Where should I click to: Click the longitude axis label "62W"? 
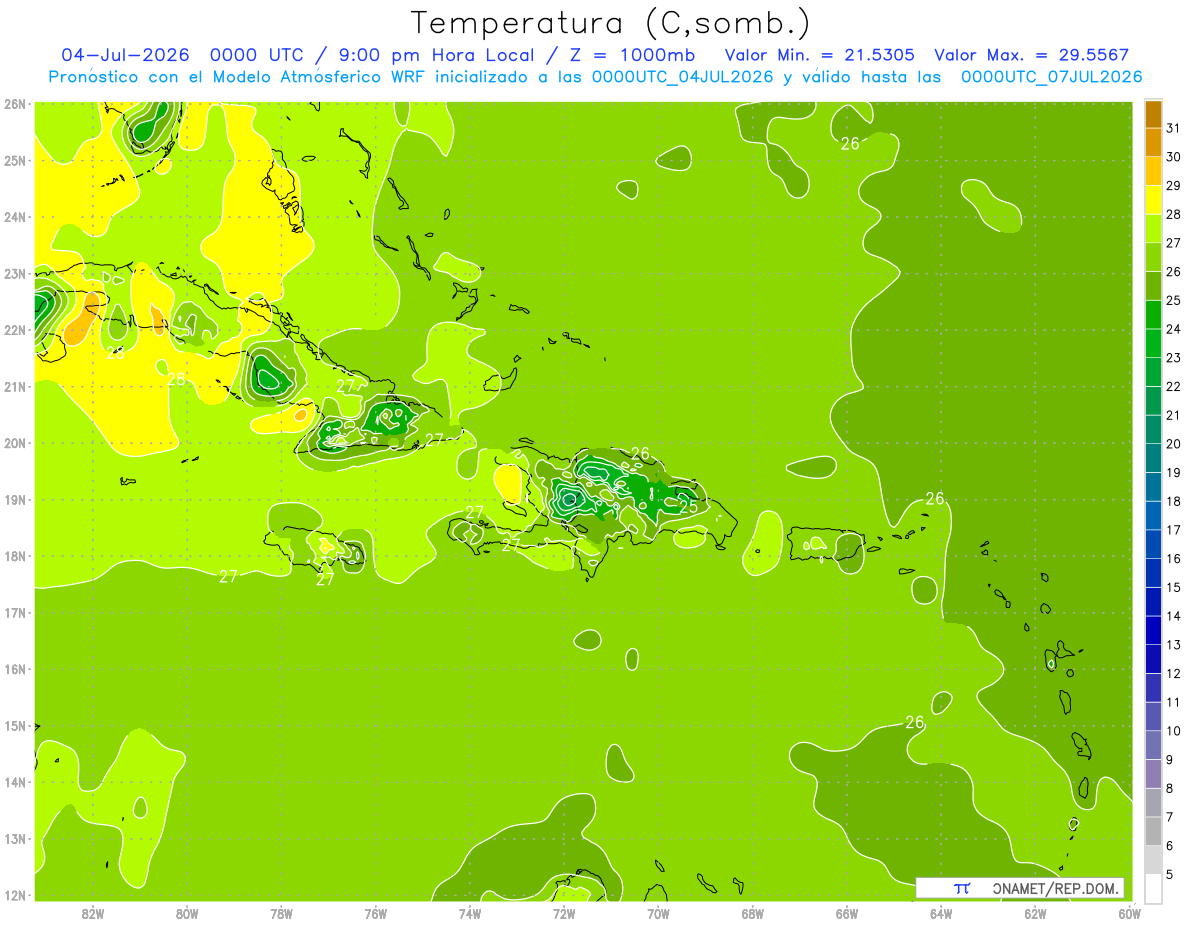(x=1035, y=913)
